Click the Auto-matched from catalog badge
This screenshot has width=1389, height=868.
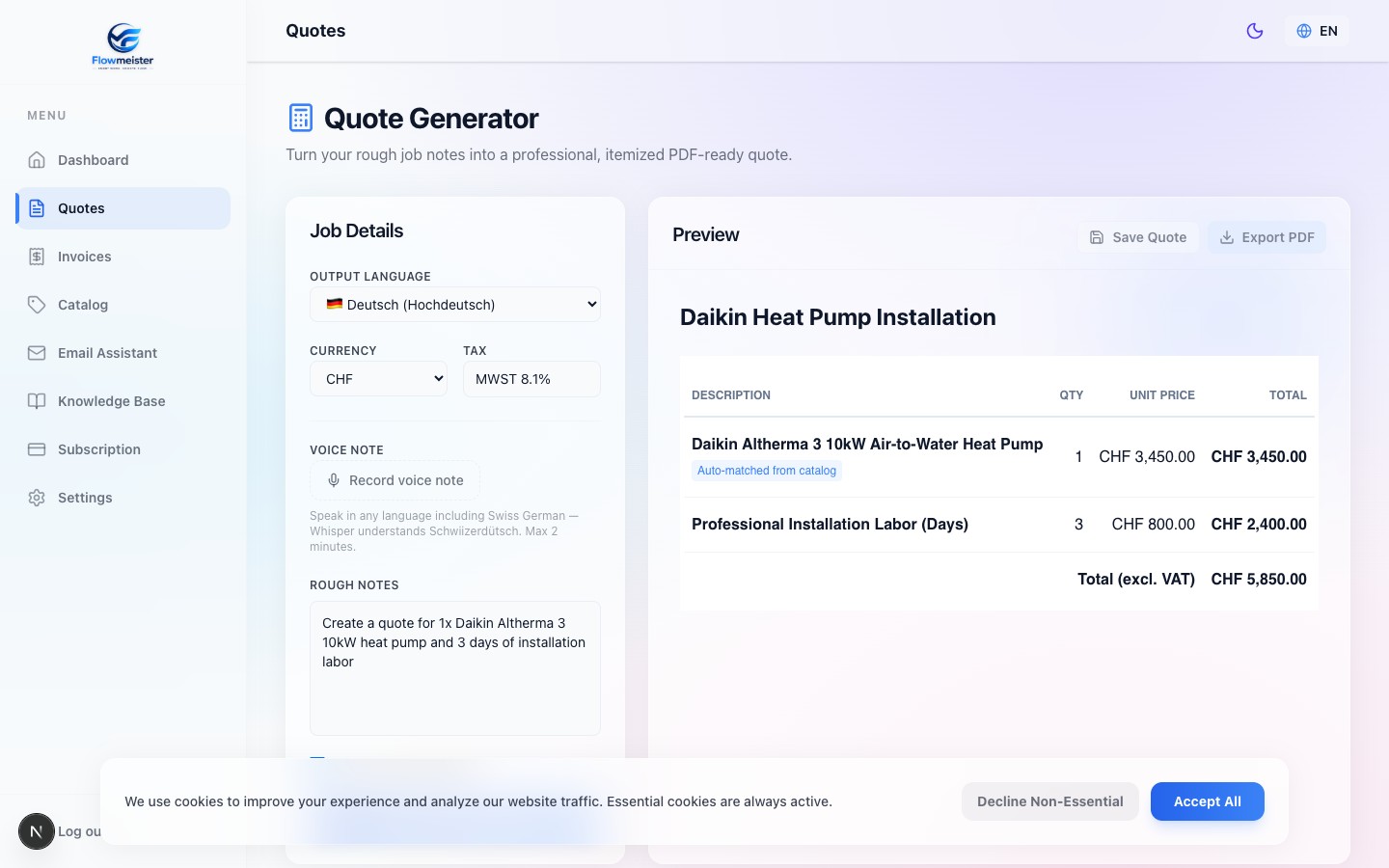pos(767,471)
